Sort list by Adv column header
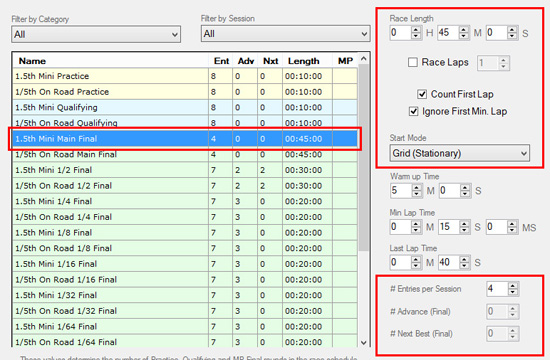550x360 pixels. point(245,61)
